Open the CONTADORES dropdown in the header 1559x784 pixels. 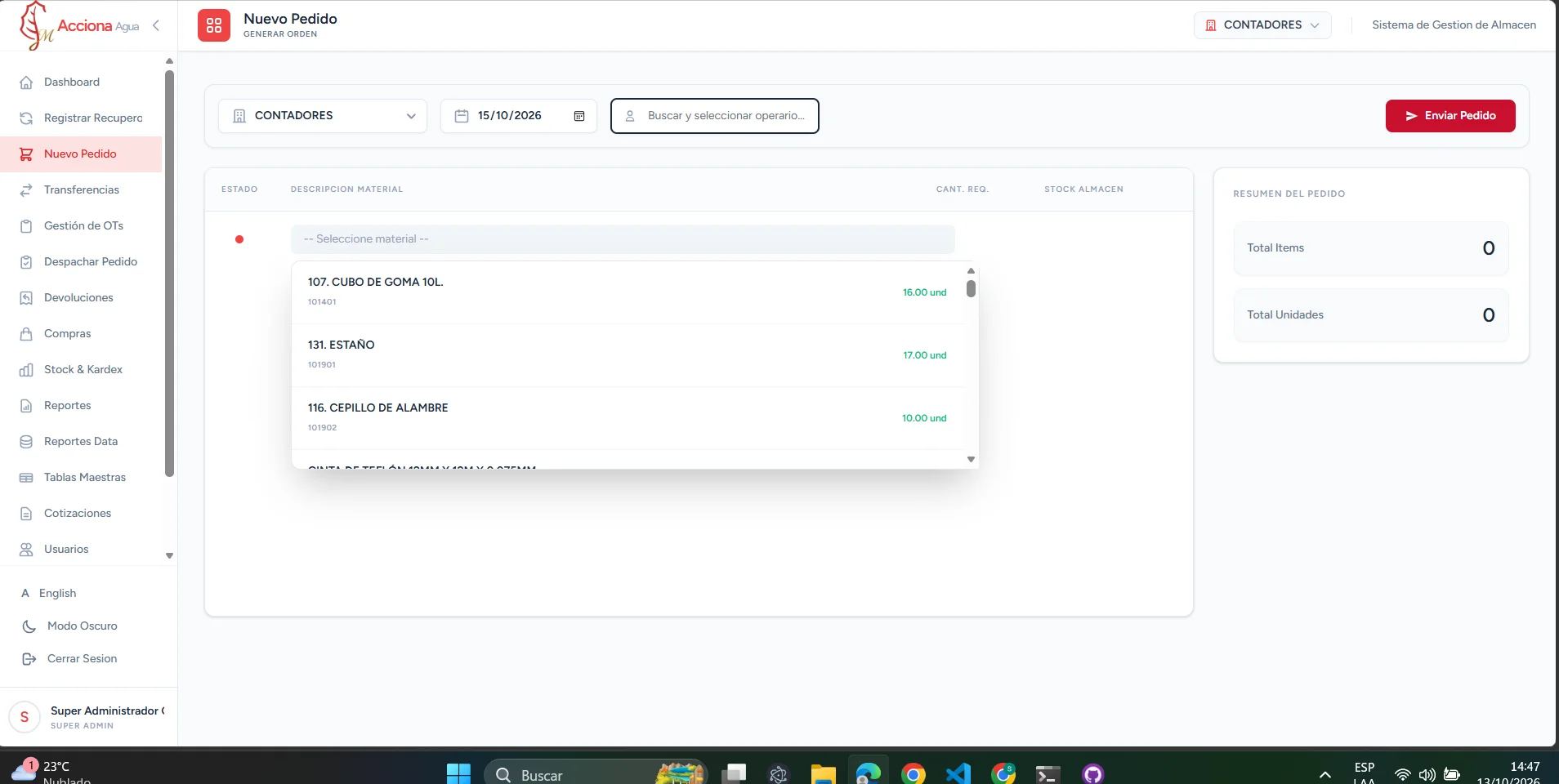pyautogui.click(x=1262, y=25)
